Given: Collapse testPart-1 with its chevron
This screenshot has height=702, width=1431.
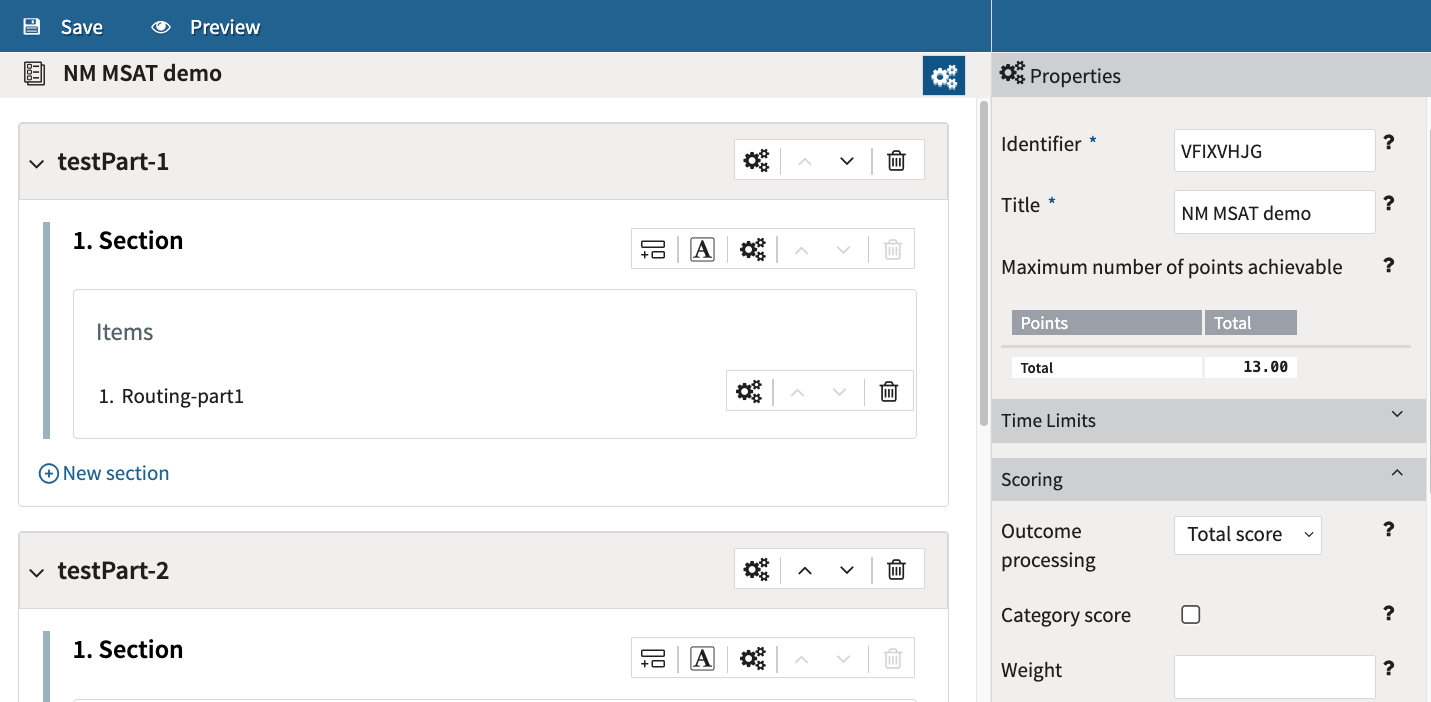Looking at the screenshot, I should (x=37, y=163).
